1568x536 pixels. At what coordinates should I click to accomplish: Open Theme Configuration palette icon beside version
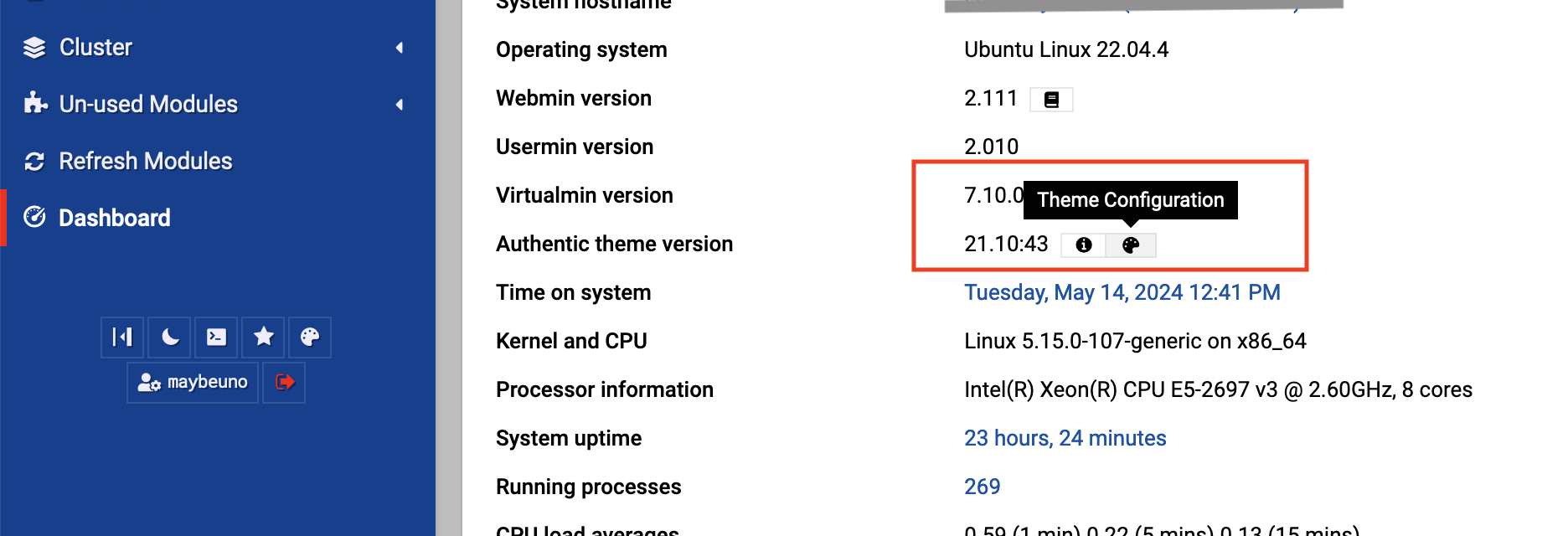[x=1131, y=245]
